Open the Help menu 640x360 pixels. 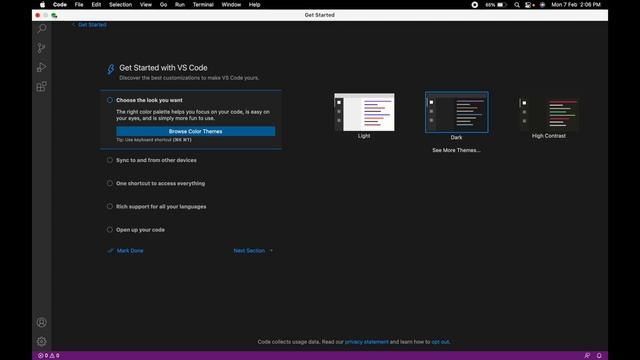coord(254,4)
